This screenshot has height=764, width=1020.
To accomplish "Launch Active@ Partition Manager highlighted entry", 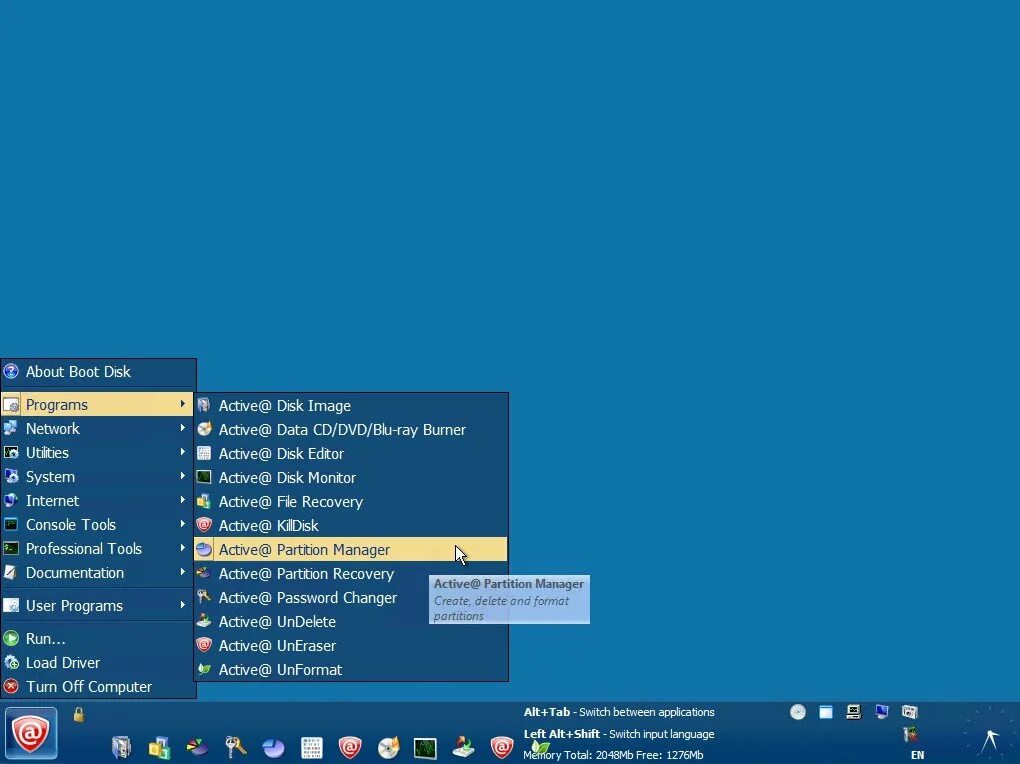I will click(x=351, y=549).
